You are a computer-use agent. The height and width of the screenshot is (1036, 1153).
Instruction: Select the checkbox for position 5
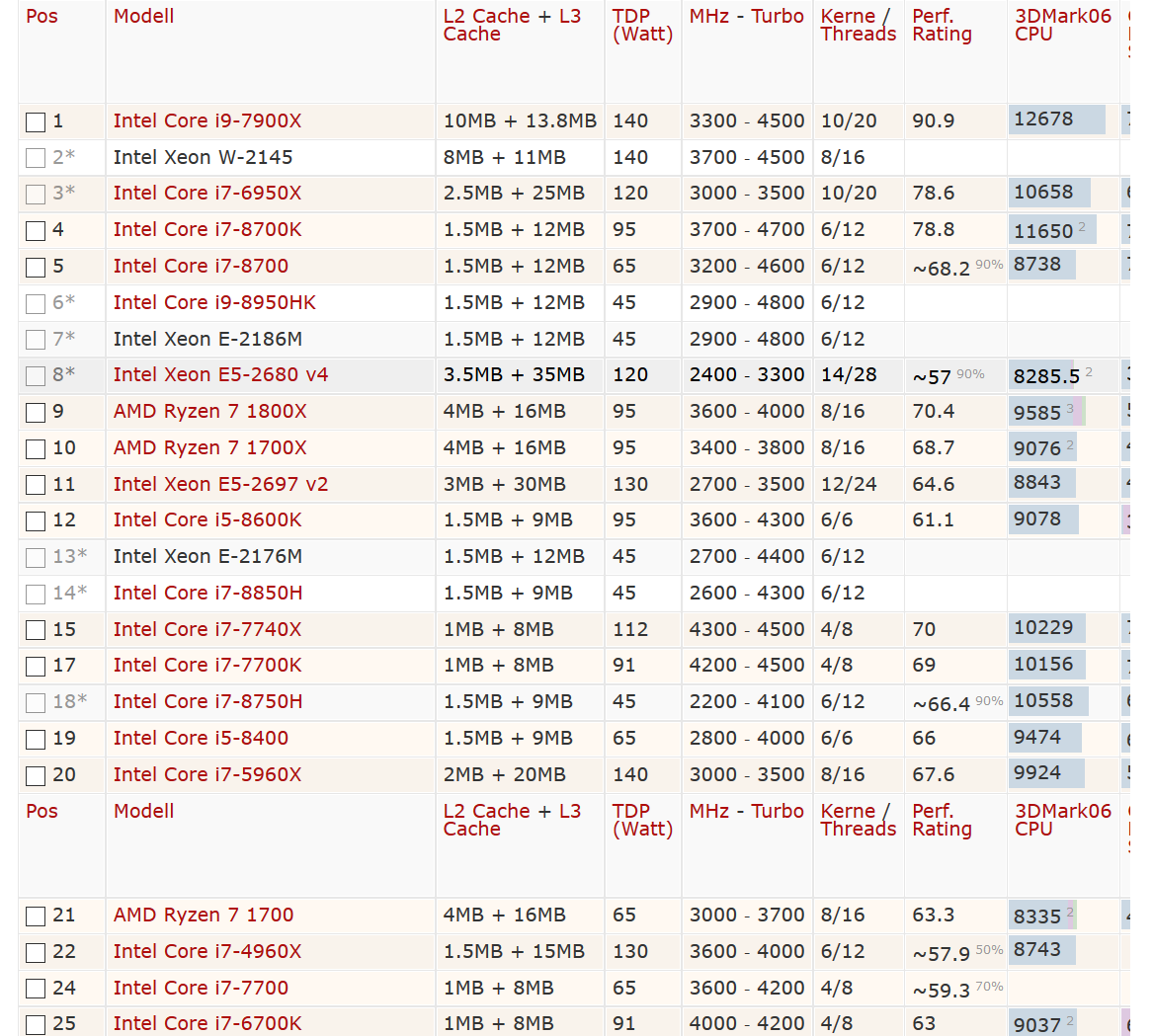pyautogui.click(x=36, y=267)
